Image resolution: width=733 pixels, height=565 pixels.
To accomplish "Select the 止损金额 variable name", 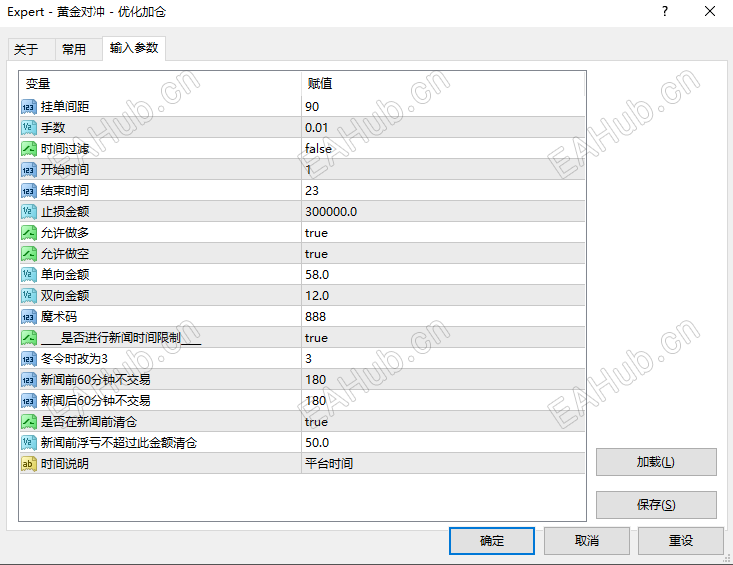I will 65,212.
